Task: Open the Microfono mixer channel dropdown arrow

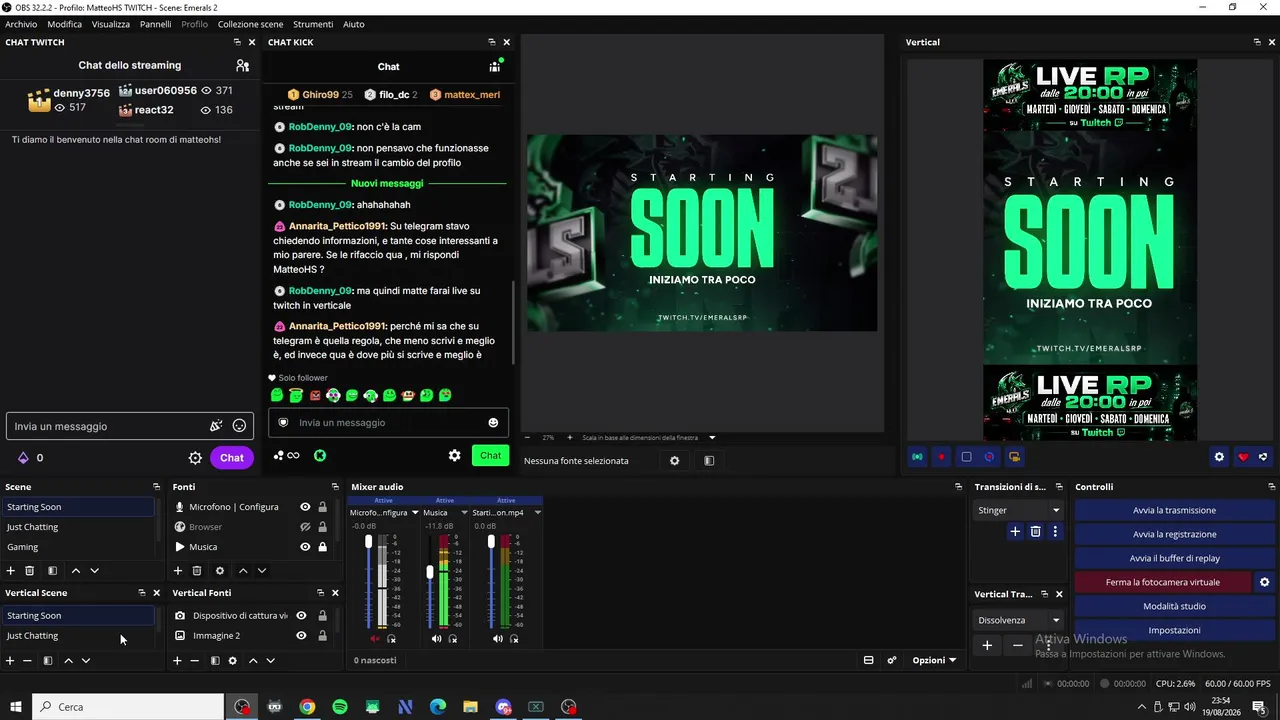Action: tap(415, 513)
